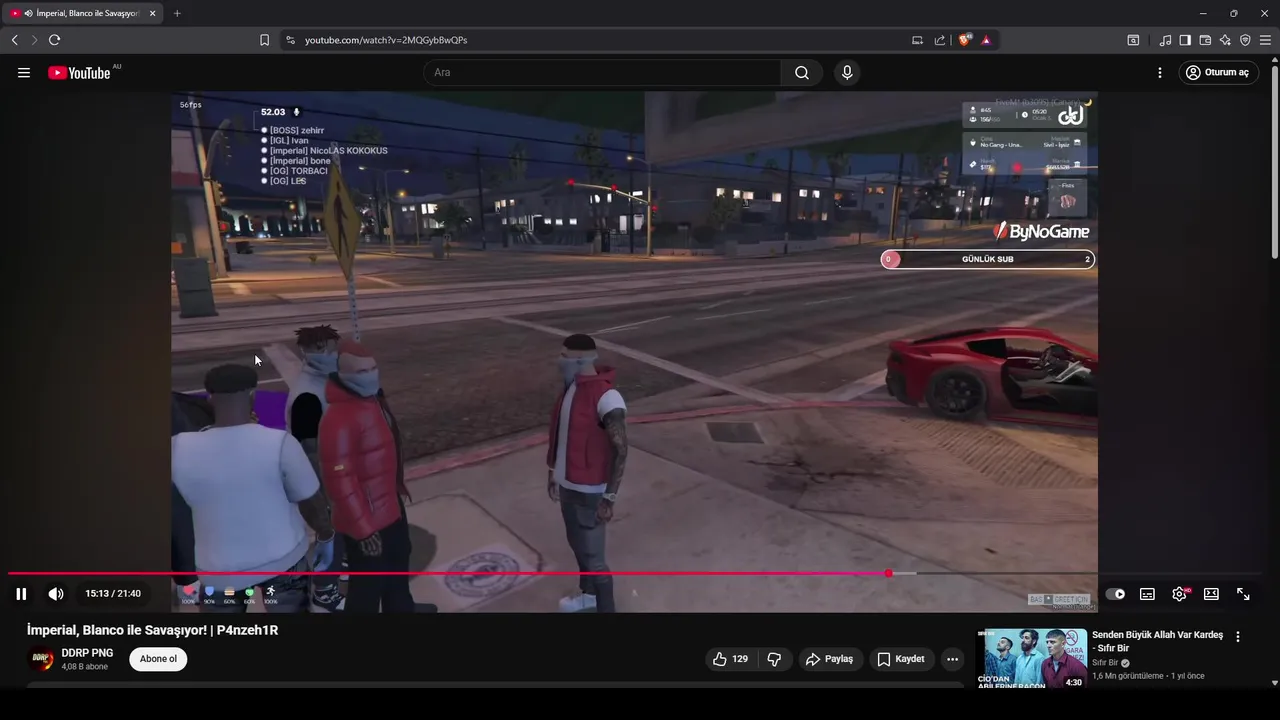Bookmark this page
This screenshot has height=720, width=1280.
[x=264, y=40]
